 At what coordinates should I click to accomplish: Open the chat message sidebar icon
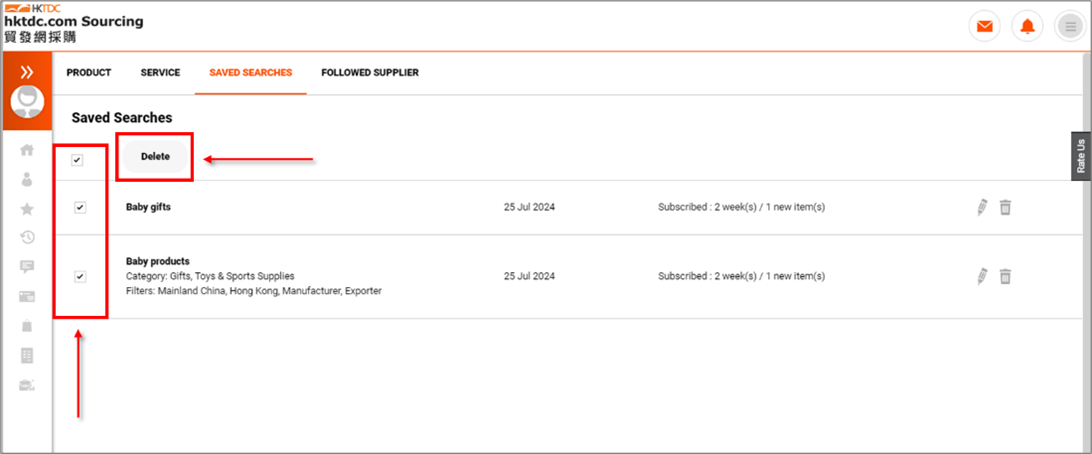coord(27,267)
